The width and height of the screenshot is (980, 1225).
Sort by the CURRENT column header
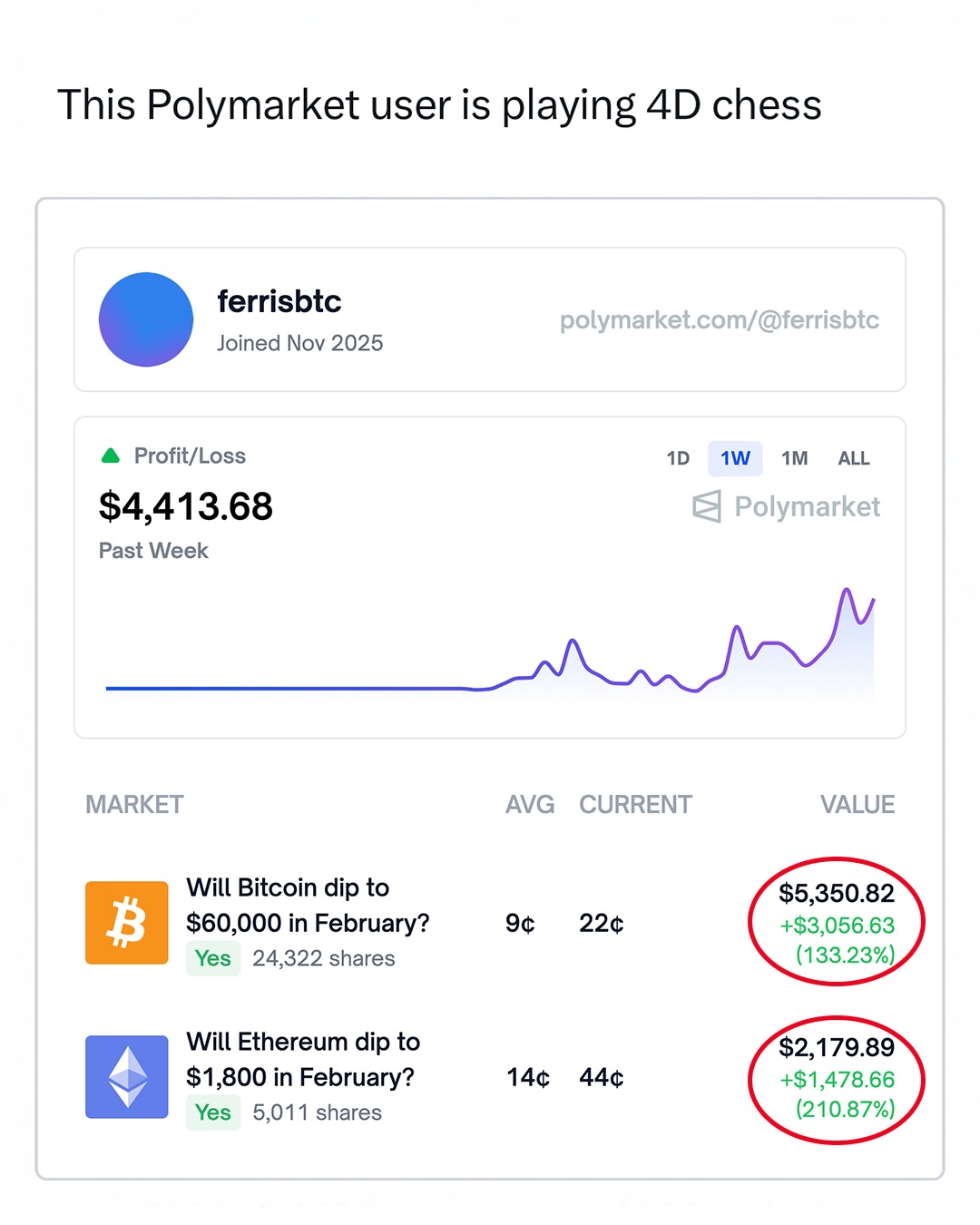tap(635, 805)
